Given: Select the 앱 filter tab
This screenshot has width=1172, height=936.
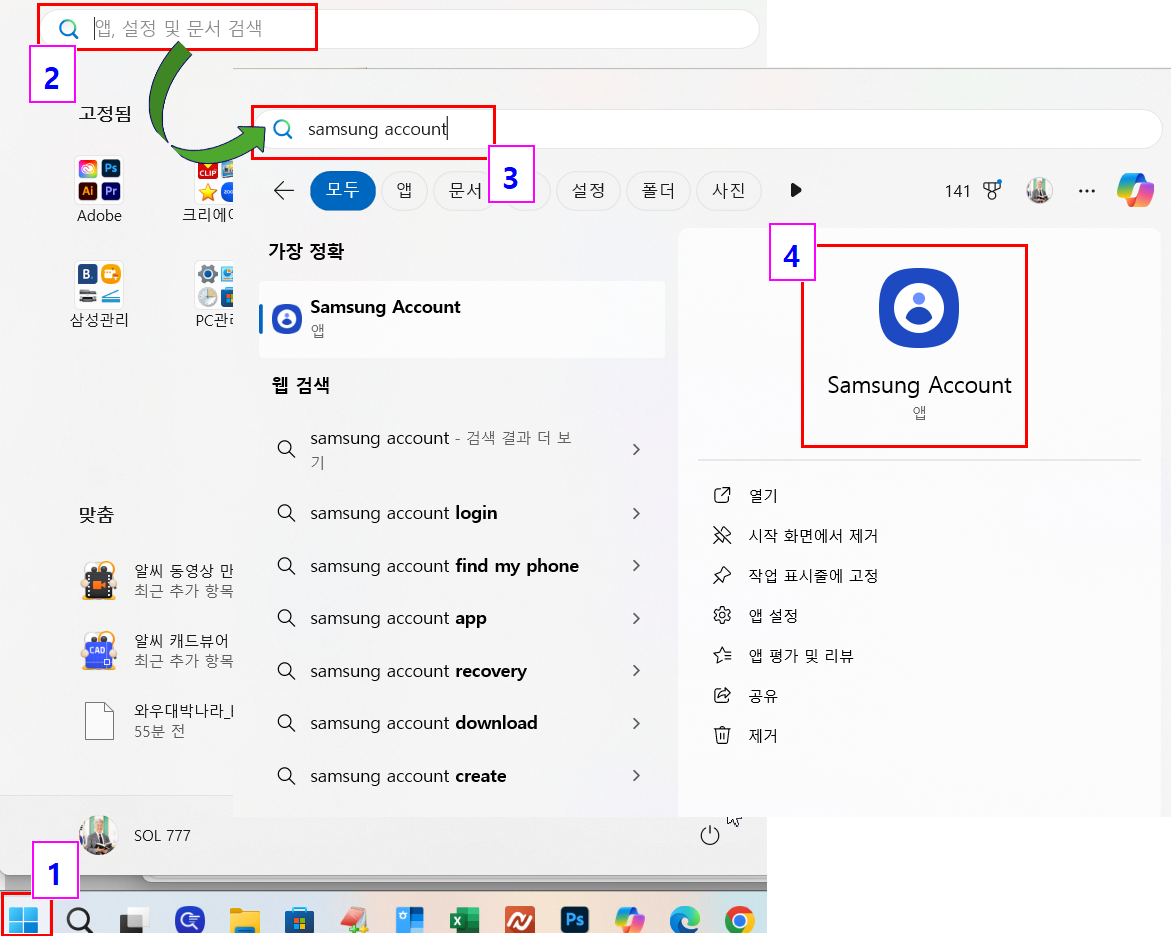Looking at the screenshot, I should pos(404,191).
